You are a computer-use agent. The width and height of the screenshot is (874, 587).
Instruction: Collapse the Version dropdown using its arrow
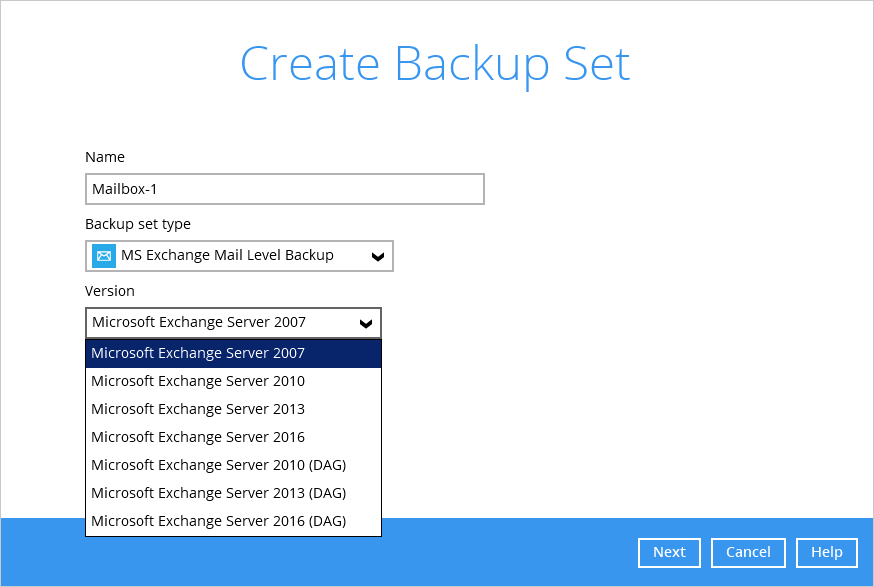pyautogui.click(x=366, y=323)
